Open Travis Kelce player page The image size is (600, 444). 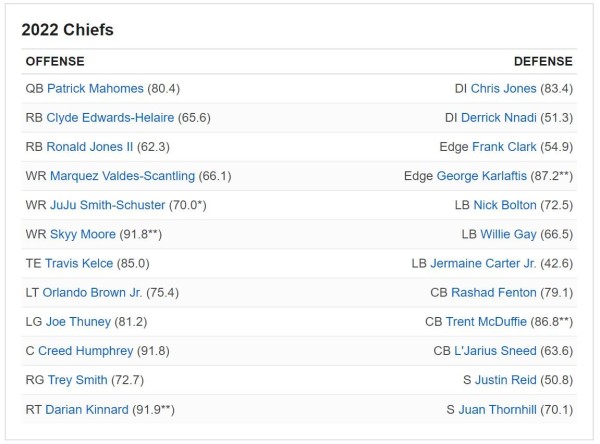(x=79, y=264)
